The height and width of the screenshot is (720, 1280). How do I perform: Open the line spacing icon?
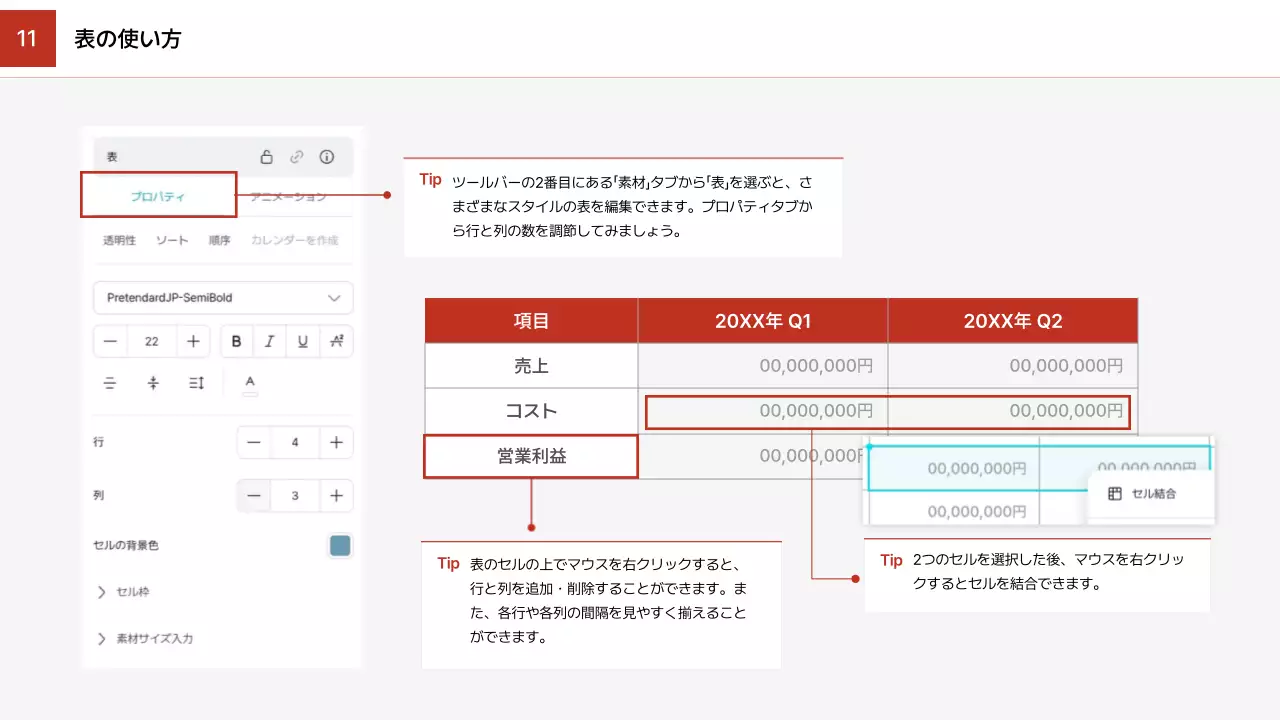click(x=196, y=383)
